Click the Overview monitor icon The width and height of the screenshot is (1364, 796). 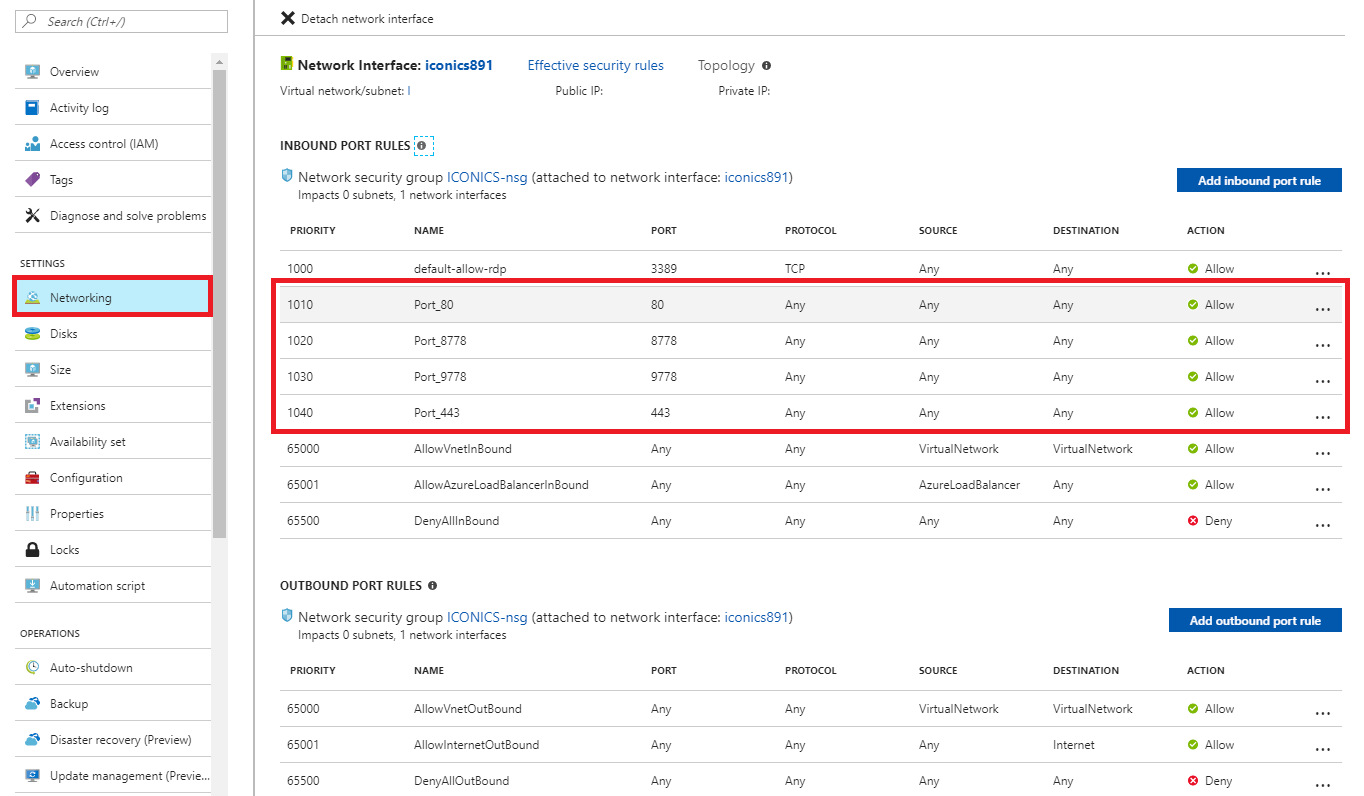[x=32, y=72]
